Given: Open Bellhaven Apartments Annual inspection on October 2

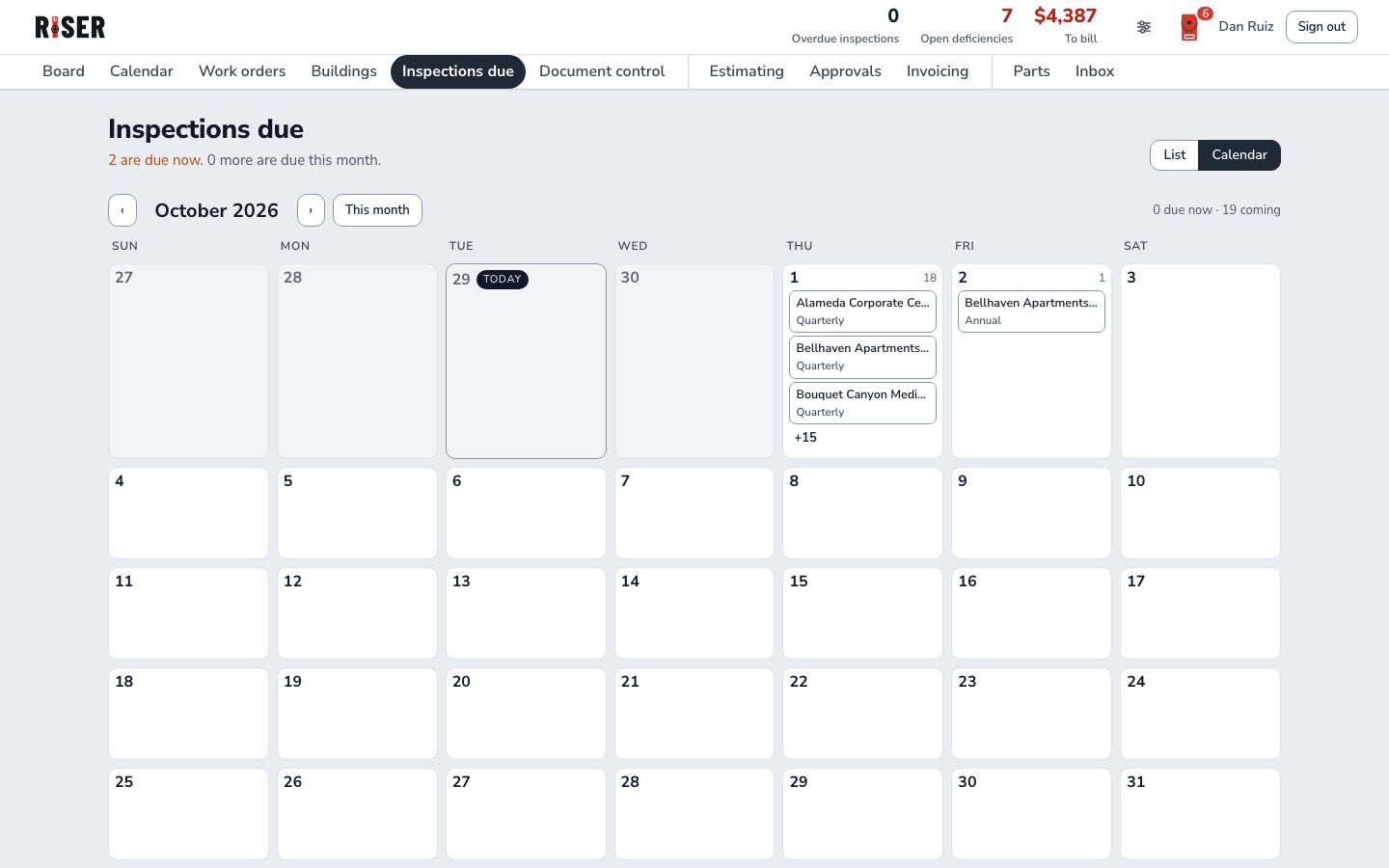Looking at the screenshot, I should pyautogui.click(x=1031, y=312).
